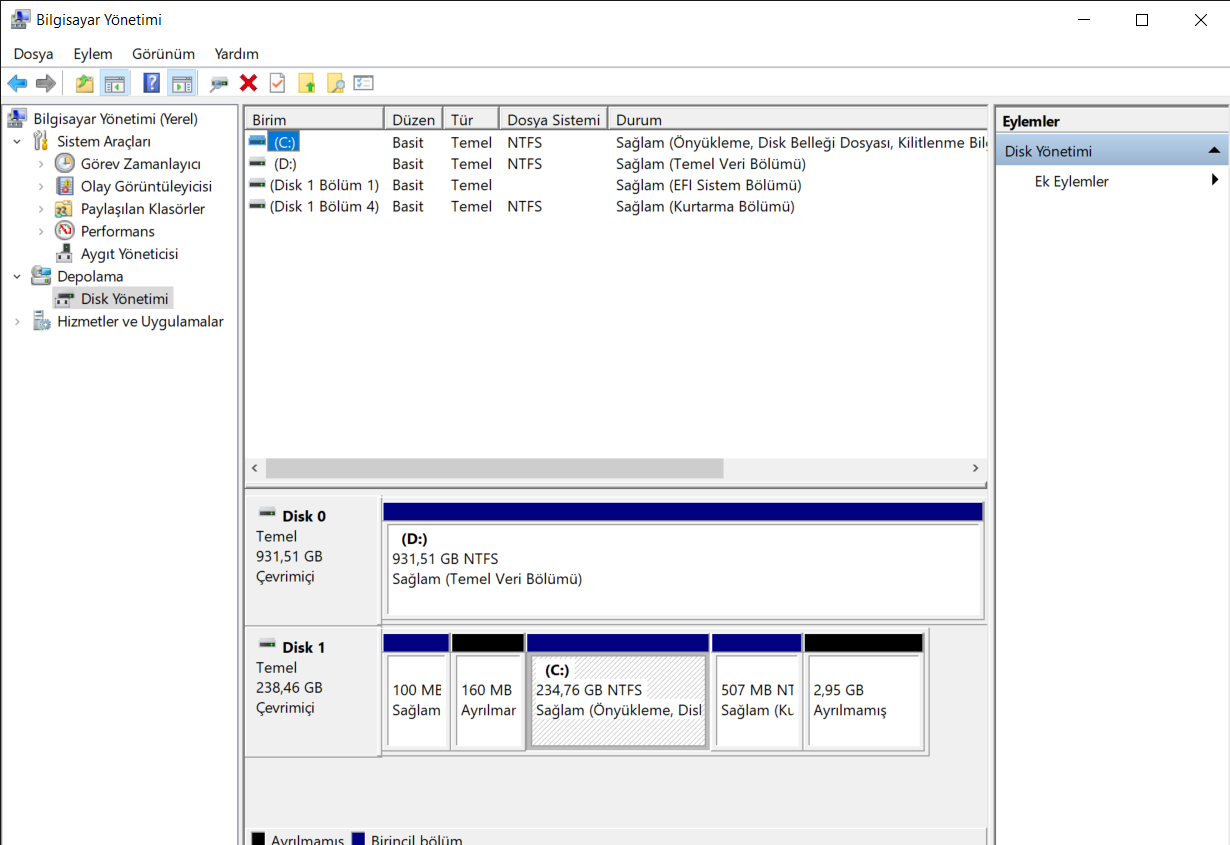Image resolution: width=1230 pixels, height=845 pixels.
Task: Open the Dosya menu
Action: pyautogui.click(x=33, y=54)
